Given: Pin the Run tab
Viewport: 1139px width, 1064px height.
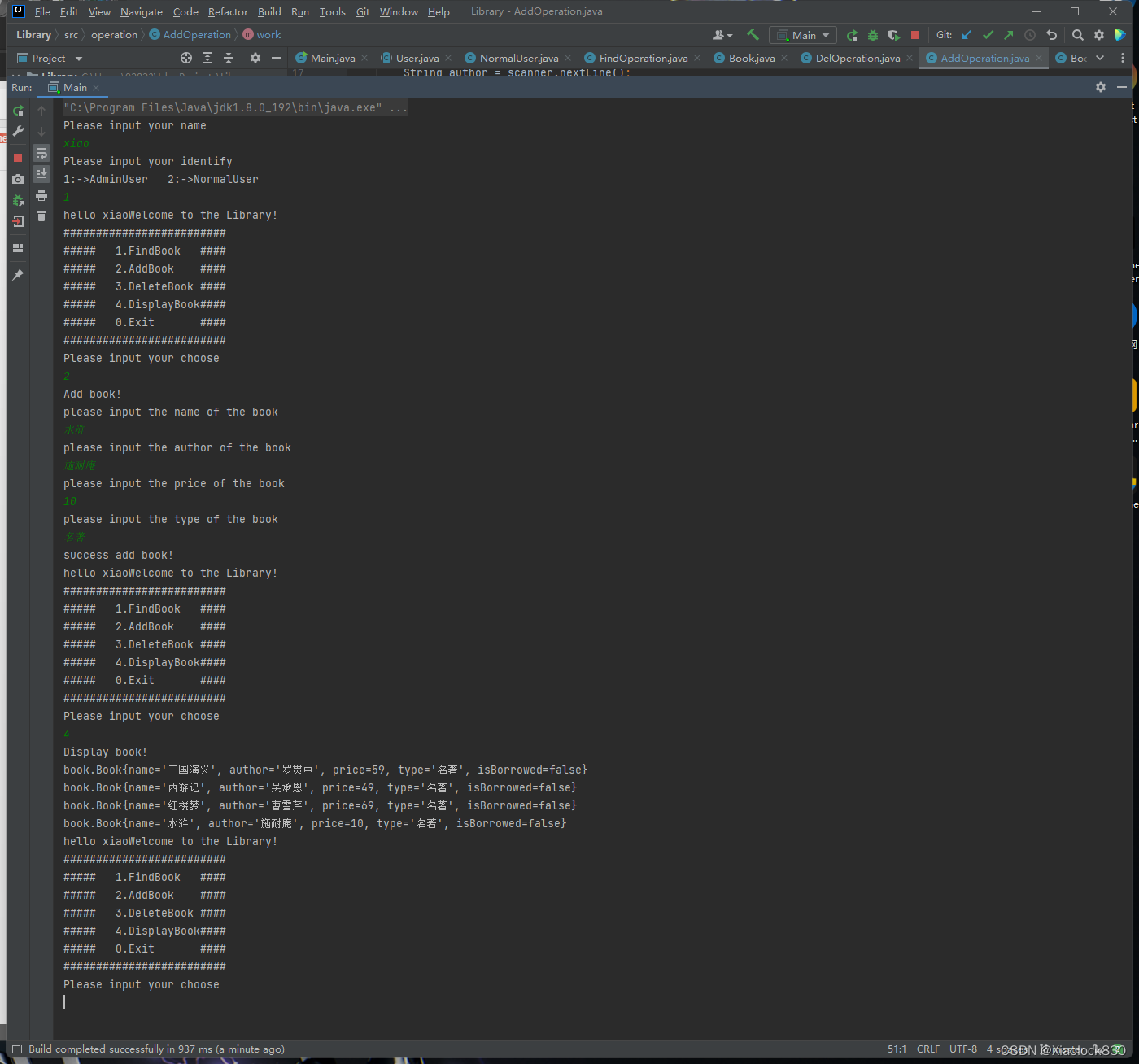Looking at the screenshot, I should [x=18, y=275].
